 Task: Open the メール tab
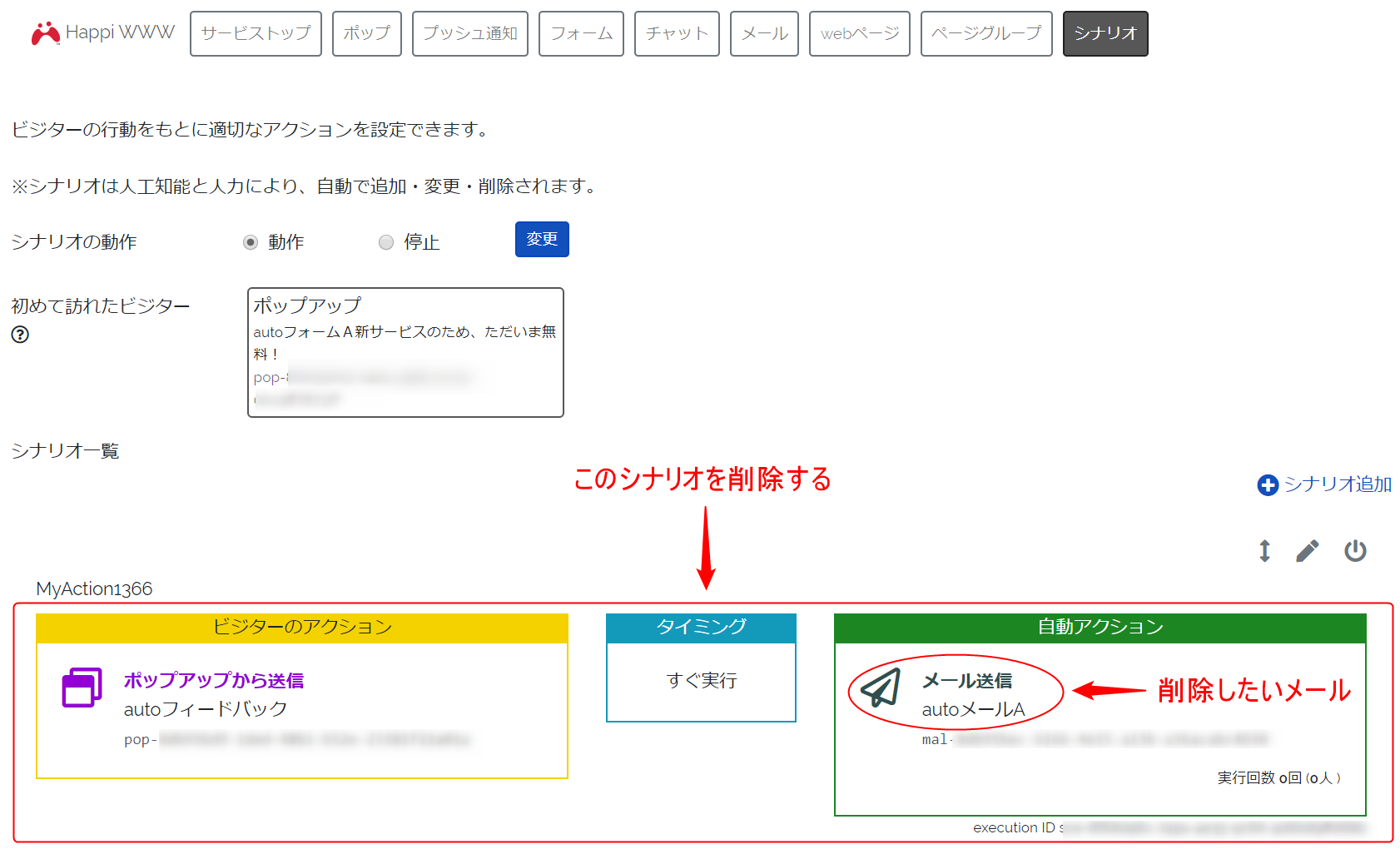[764, 33]
